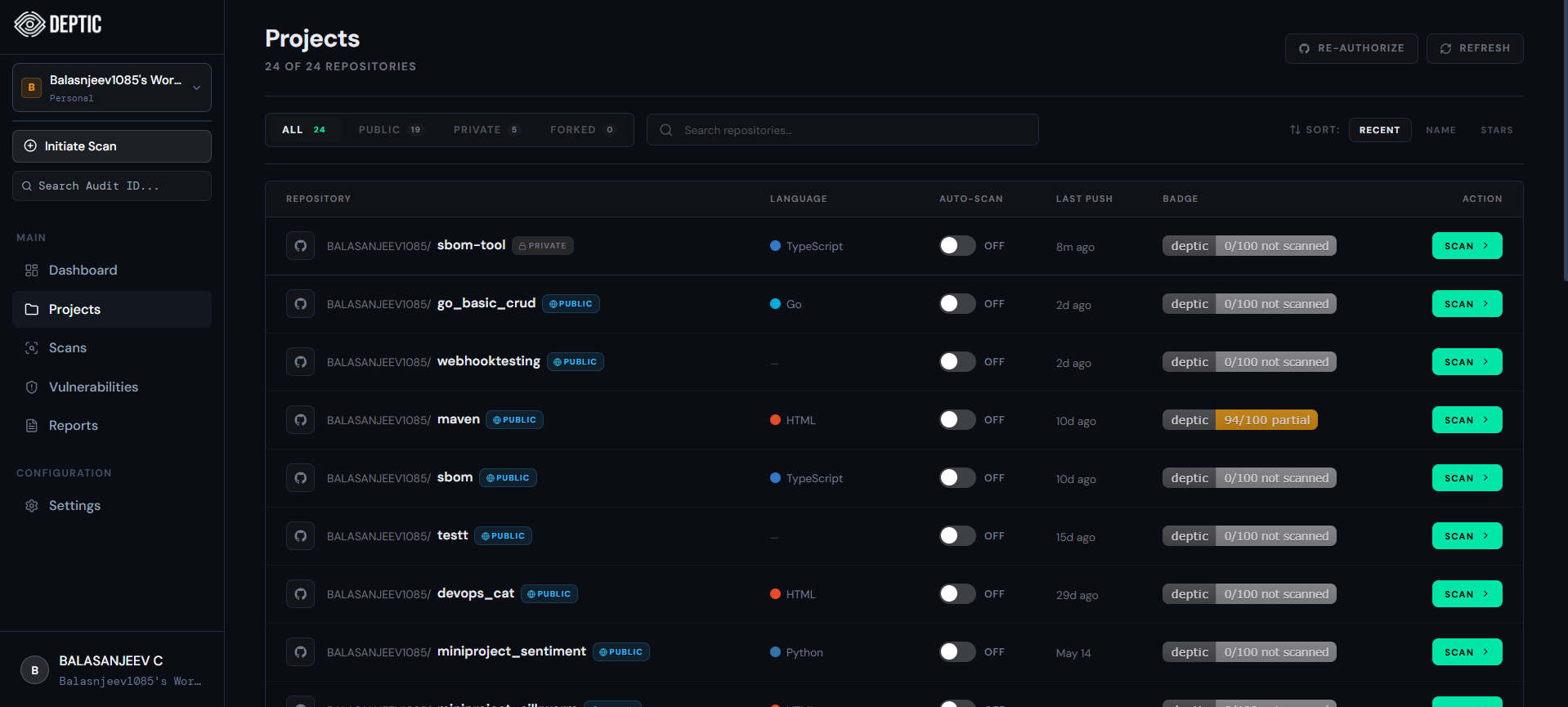Click the user avatar B at bottom
1568x707 pixels.
tap(34, 670)
